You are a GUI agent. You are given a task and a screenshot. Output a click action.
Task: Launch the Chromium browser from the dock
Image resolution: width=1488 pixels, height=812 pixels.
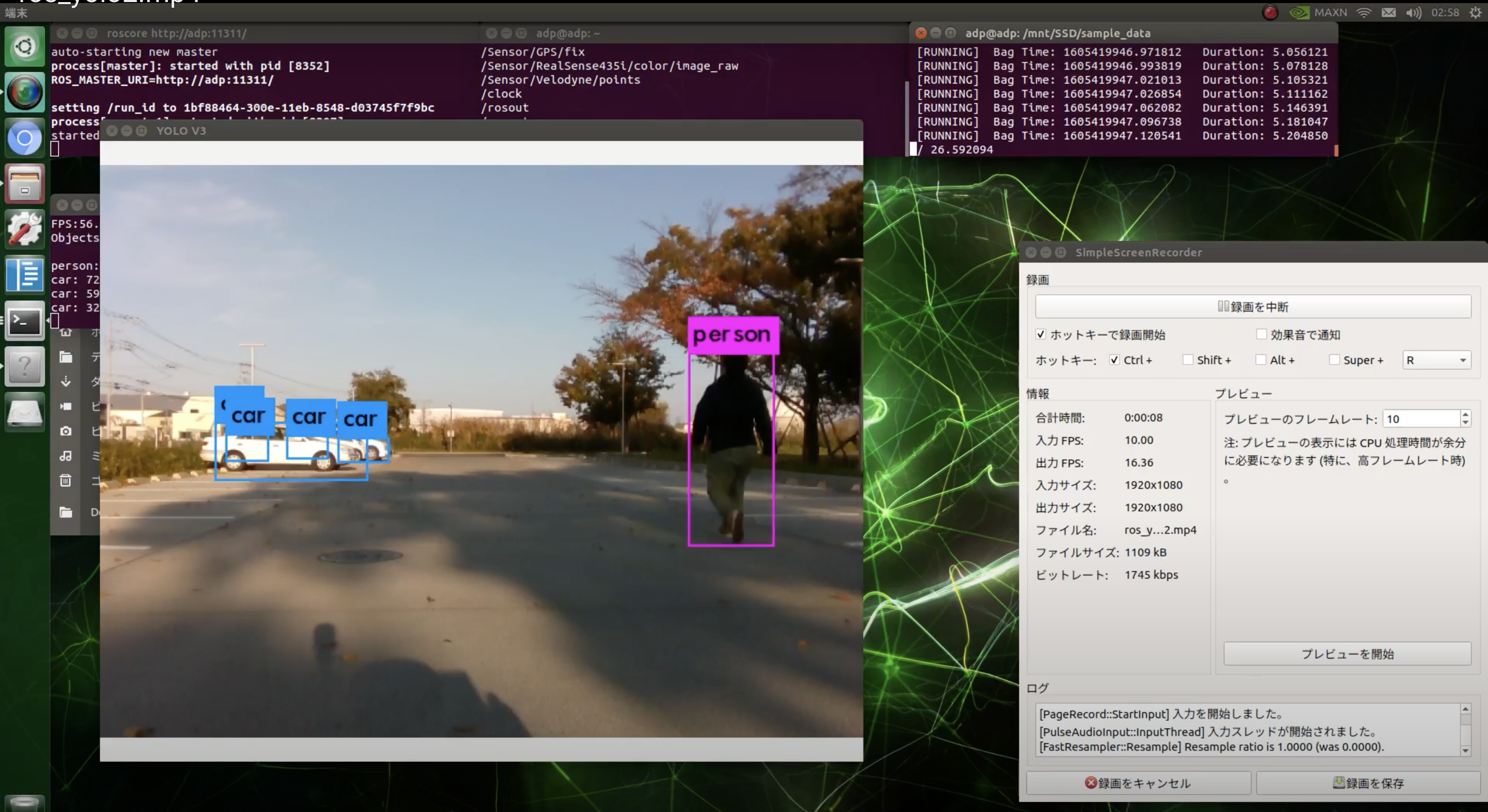point(24,138)
